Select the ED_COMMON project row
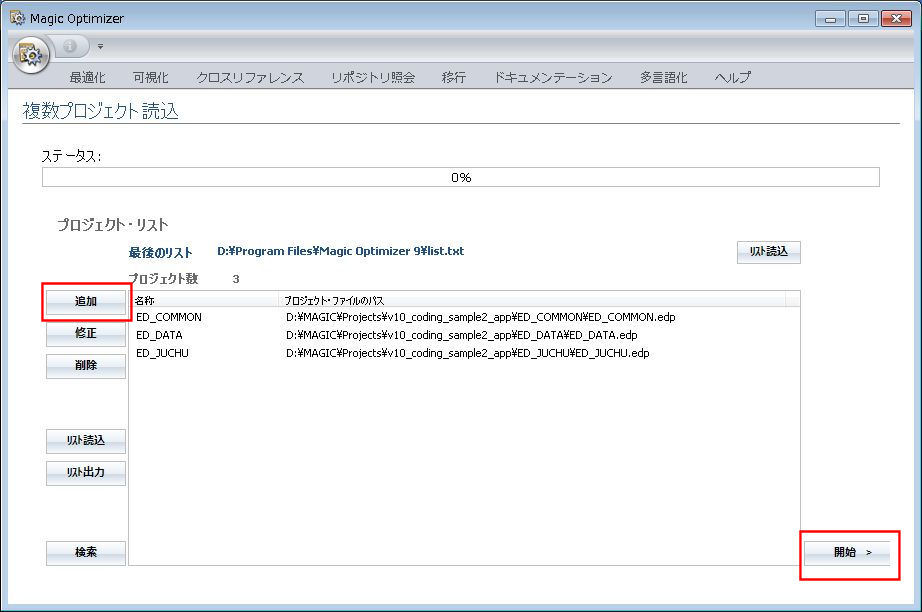The width and height of the screenshot is (922, 612). point(169,317)
